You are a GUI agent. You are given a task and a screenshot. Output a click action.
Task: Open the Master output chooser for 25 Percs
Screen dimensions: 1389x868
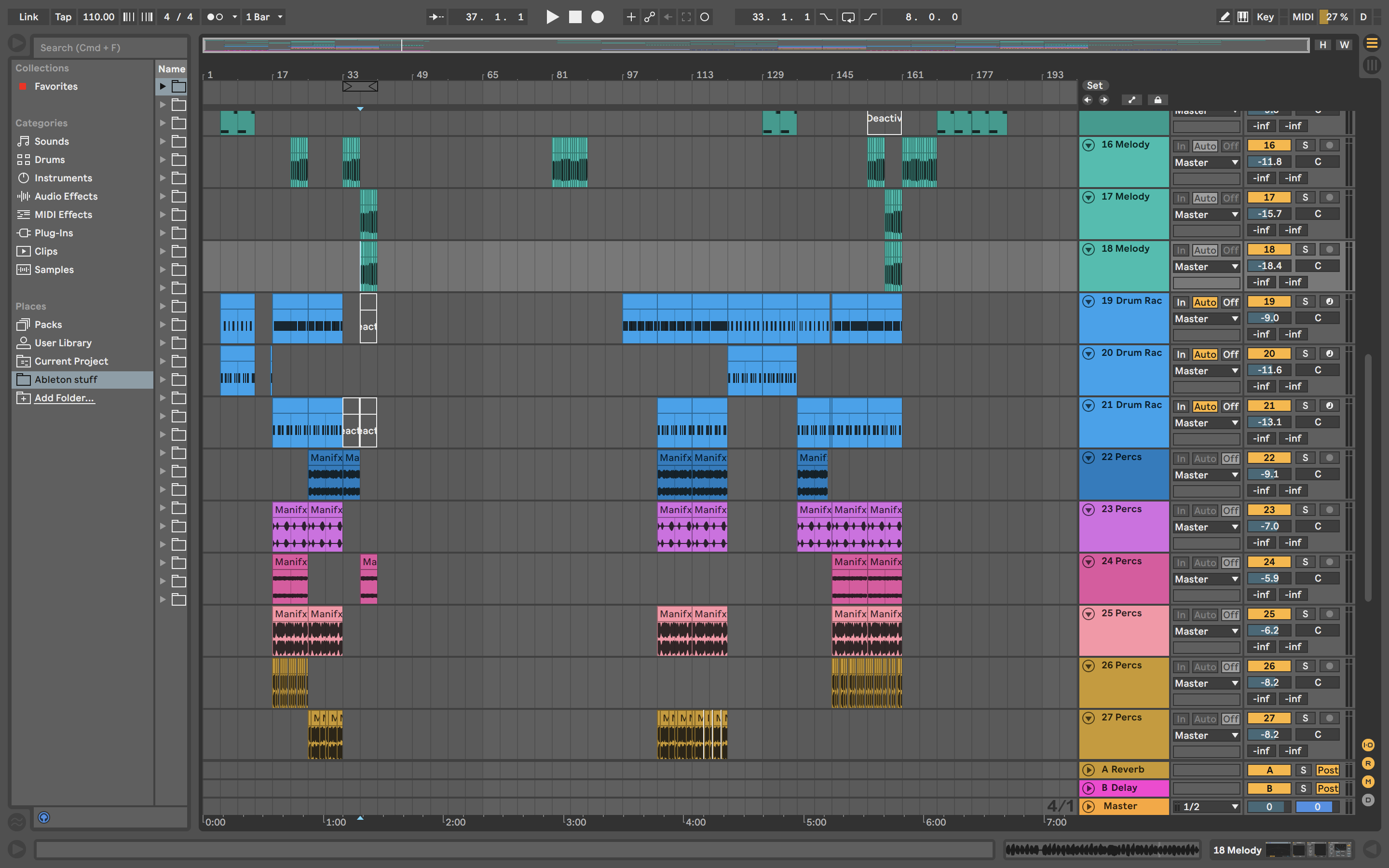pyautogui.click(x=1206, y=631)
